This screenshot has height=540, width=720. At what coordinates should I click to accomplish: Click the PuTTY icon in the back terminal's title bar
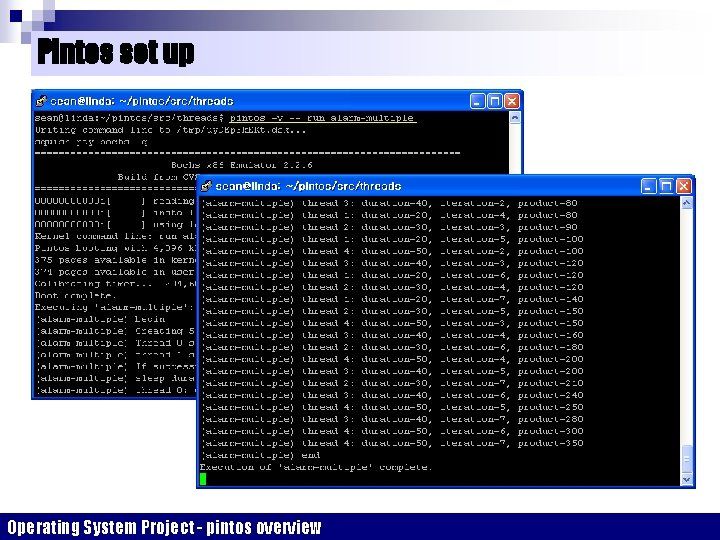[41, 101]
